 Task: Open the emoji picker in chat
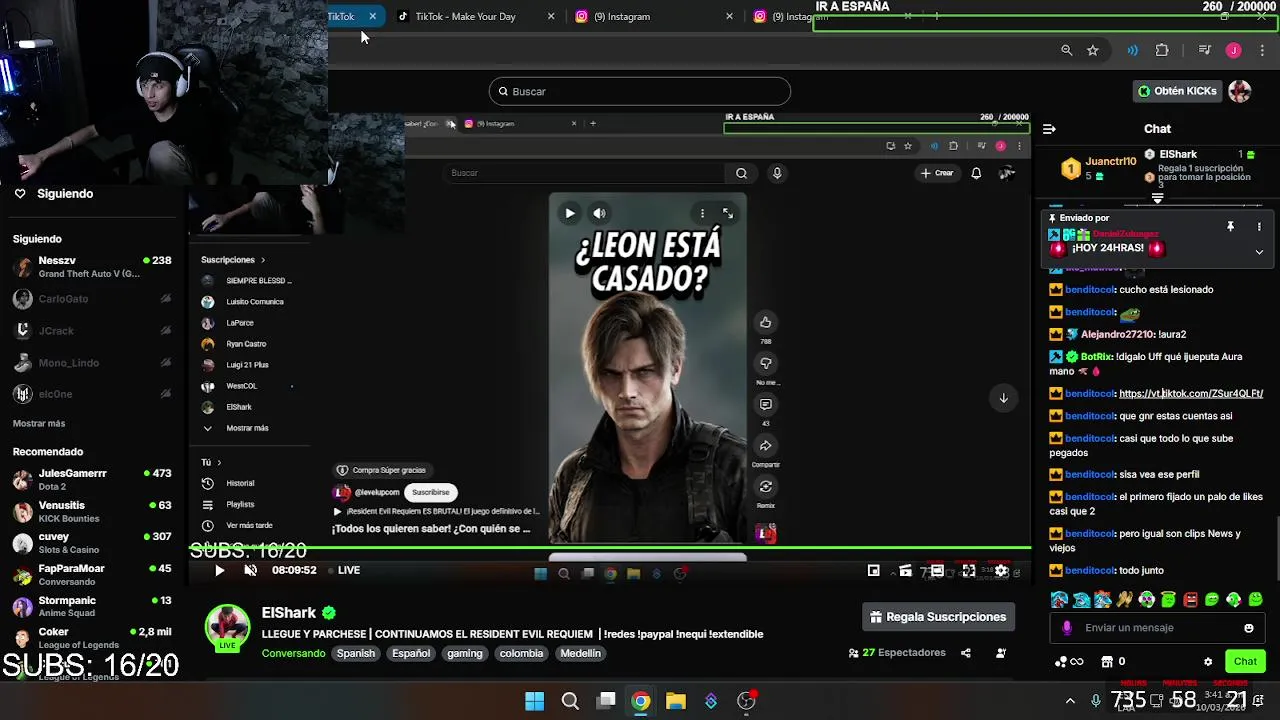[x=1249, y=628]
